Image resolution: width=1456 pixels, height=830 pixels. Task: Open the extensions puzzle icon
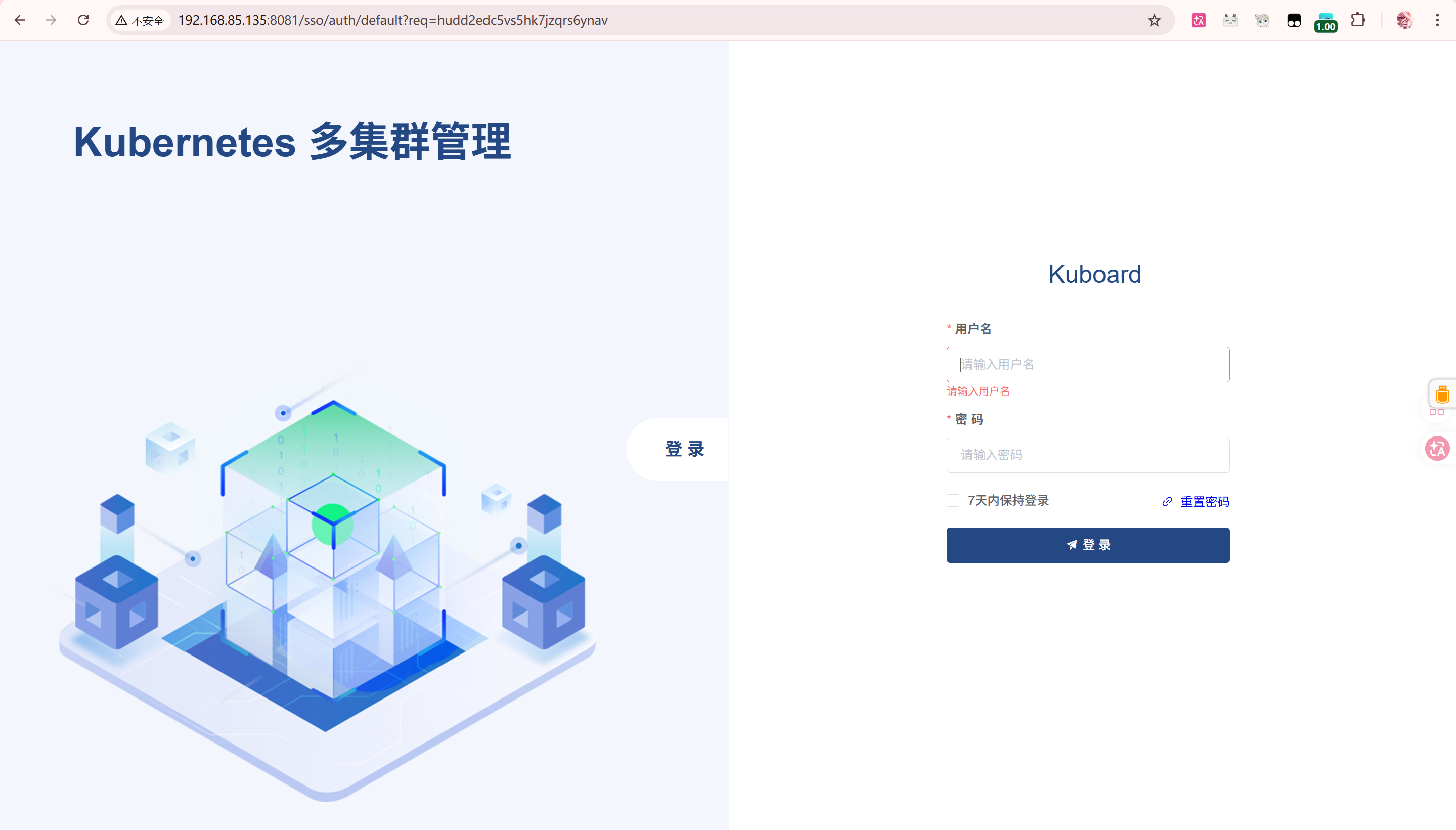[1358, 21]
